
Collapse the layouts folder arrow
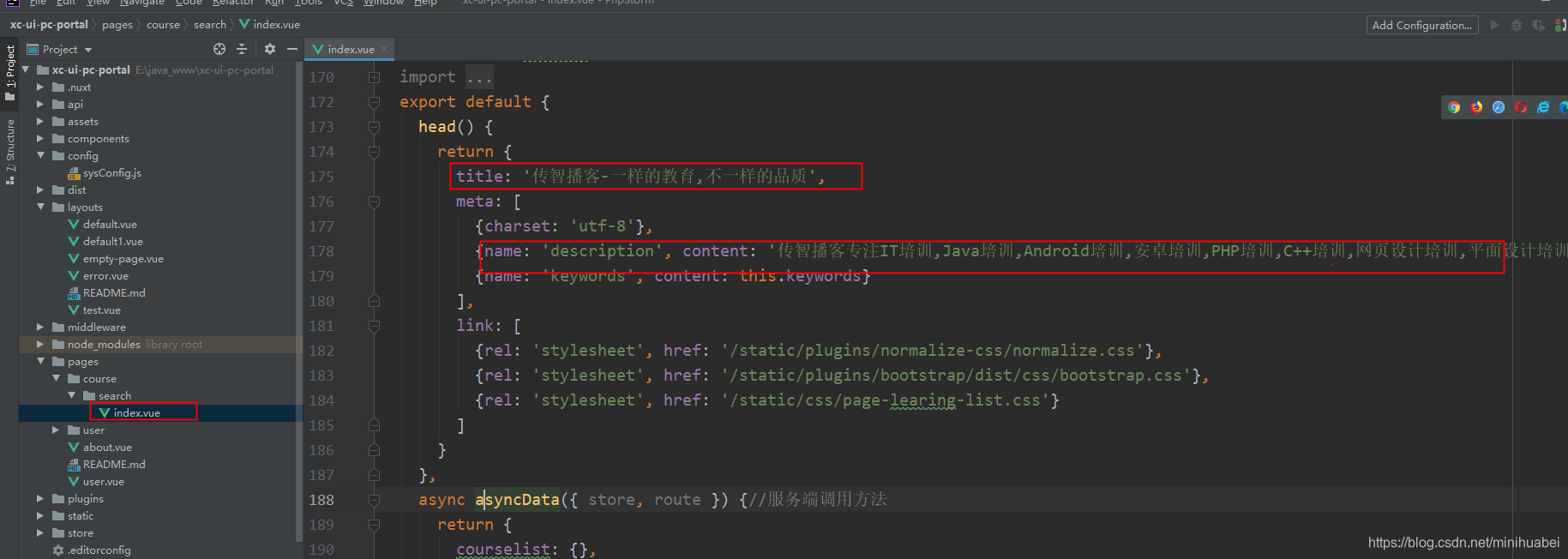pyautogui.click(x=40, y=207)
